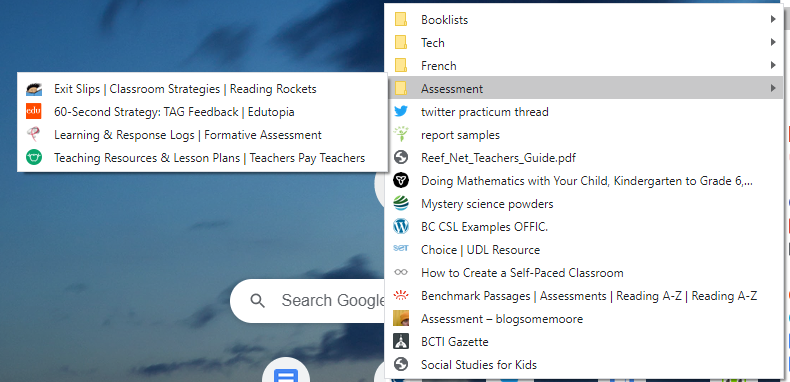Click the Mystery science powders globe icon
The image size is (790, 382).
click(401, 204)
